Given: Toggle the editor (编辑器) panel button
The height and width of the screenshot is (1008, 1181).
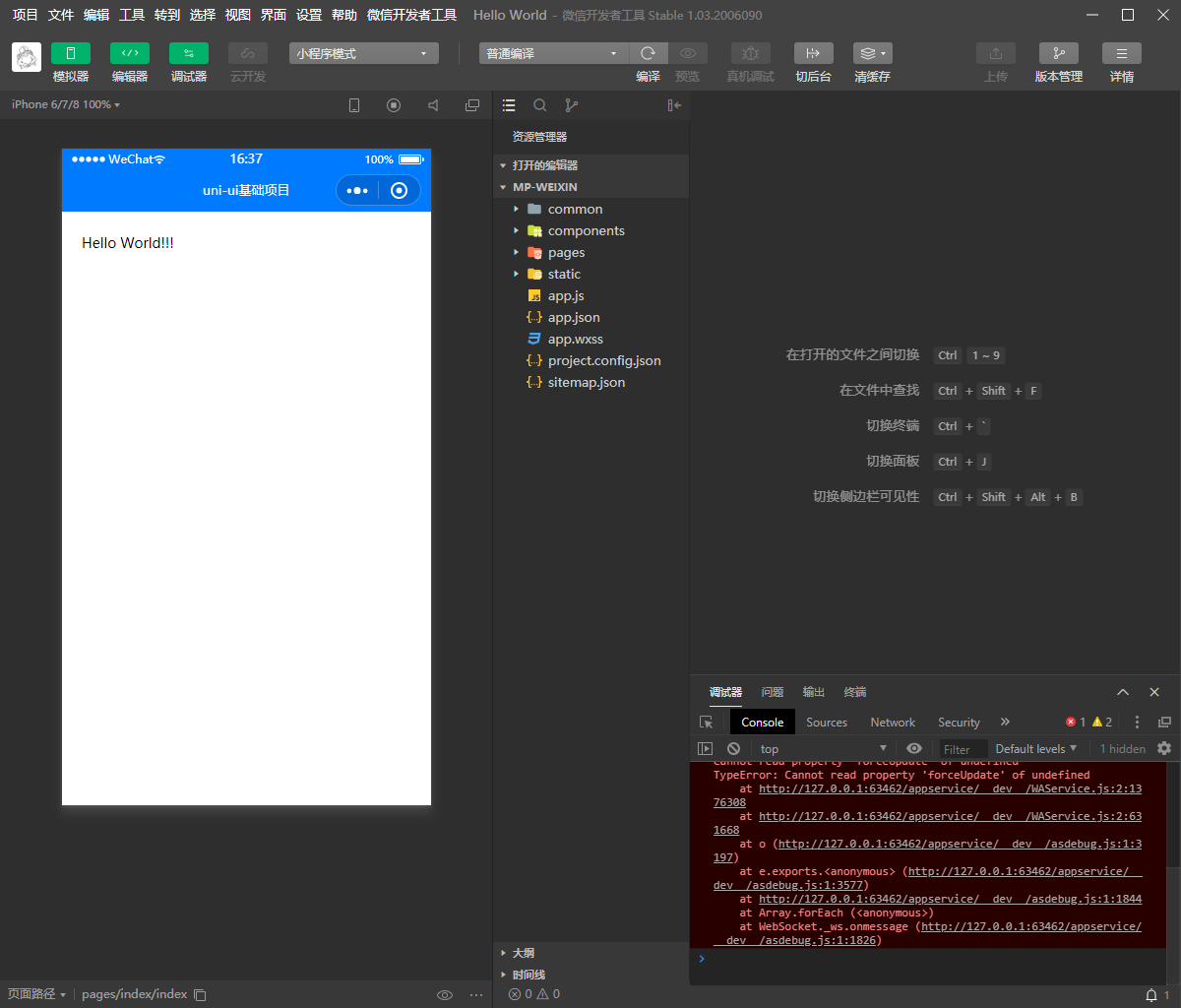Looking at the screenshot, I should 130,53.
